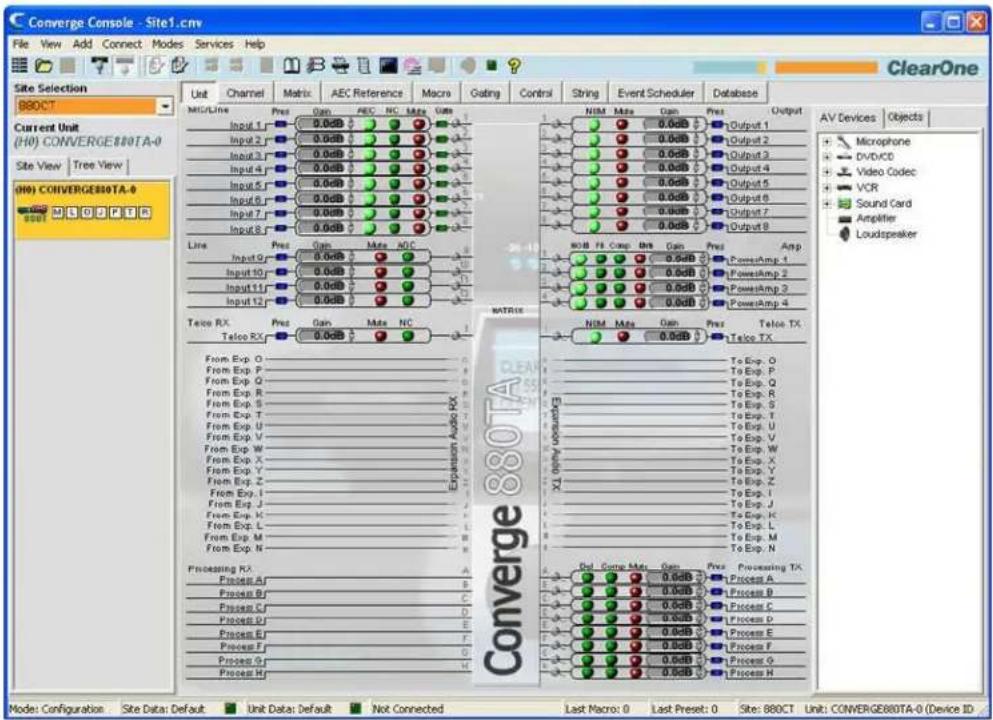Toggle the PowerAmp 3 red Mute button
Screen dimensions: 993x720
point(640,288)
